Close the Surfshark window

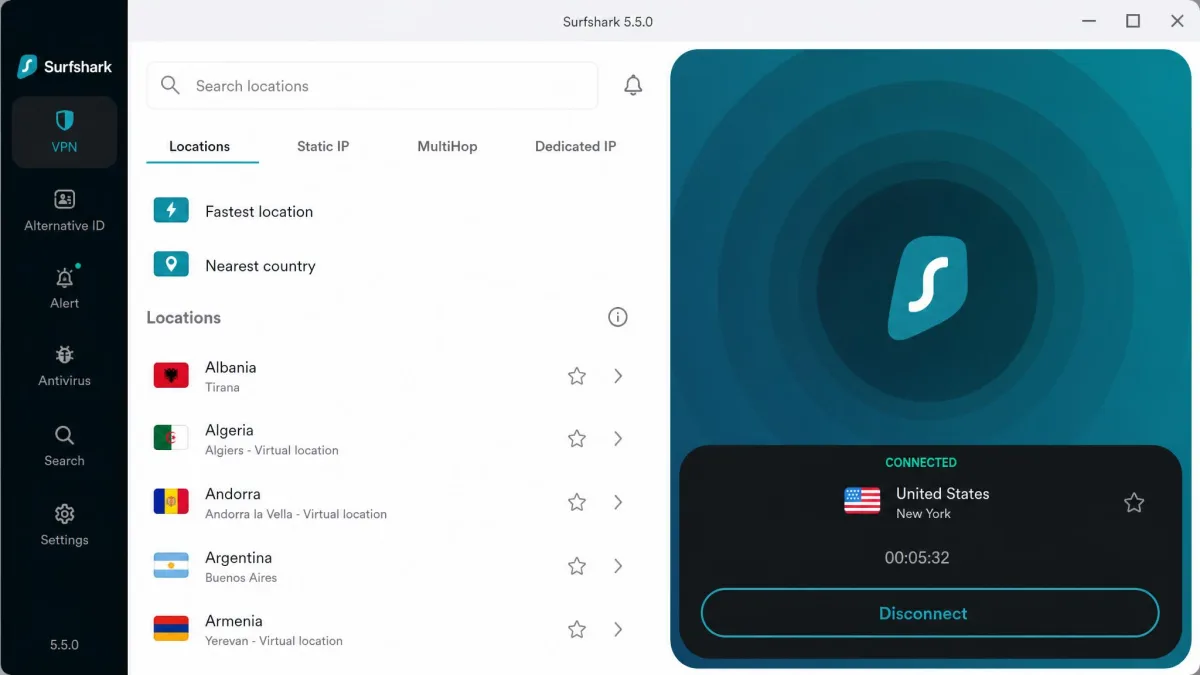pyautogui.click(x=1177, y=21)
